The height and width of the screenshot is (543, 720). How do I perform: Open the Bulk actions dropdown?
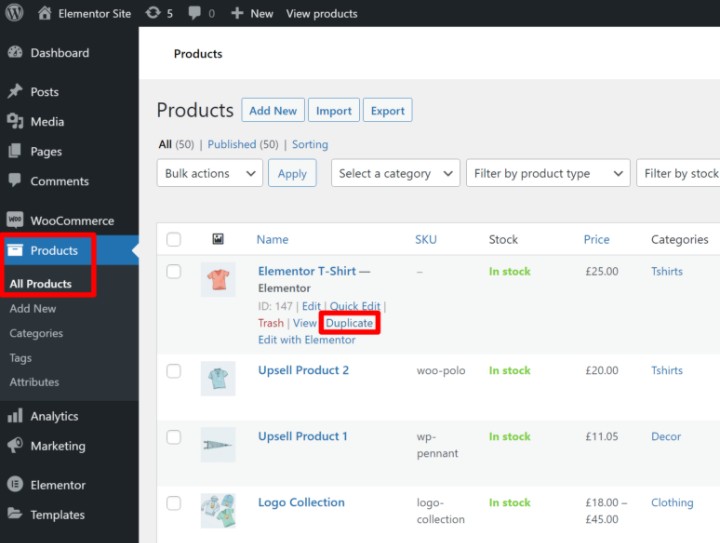pos(209,173)
